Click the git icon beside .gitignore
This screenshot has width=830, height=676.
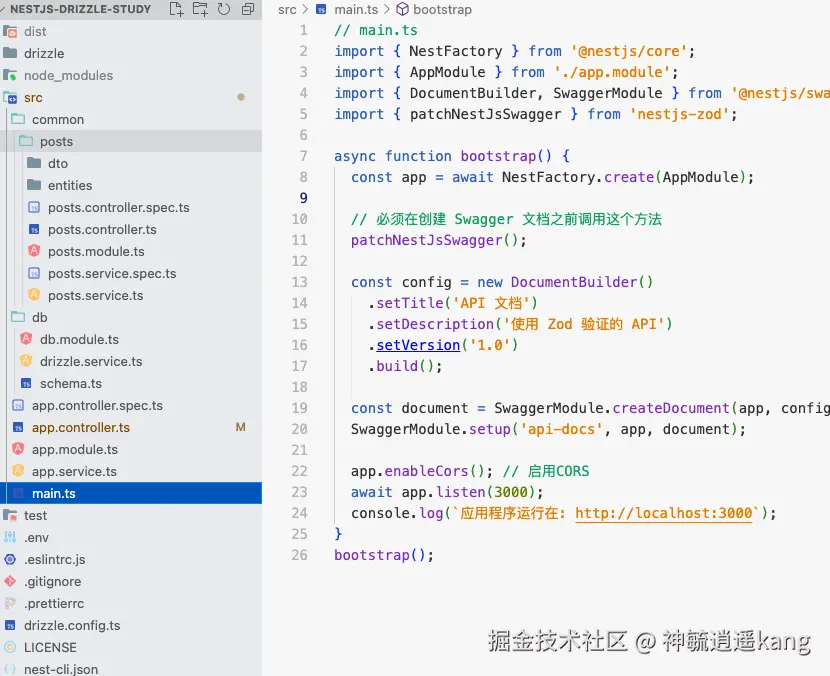point(10,581)
